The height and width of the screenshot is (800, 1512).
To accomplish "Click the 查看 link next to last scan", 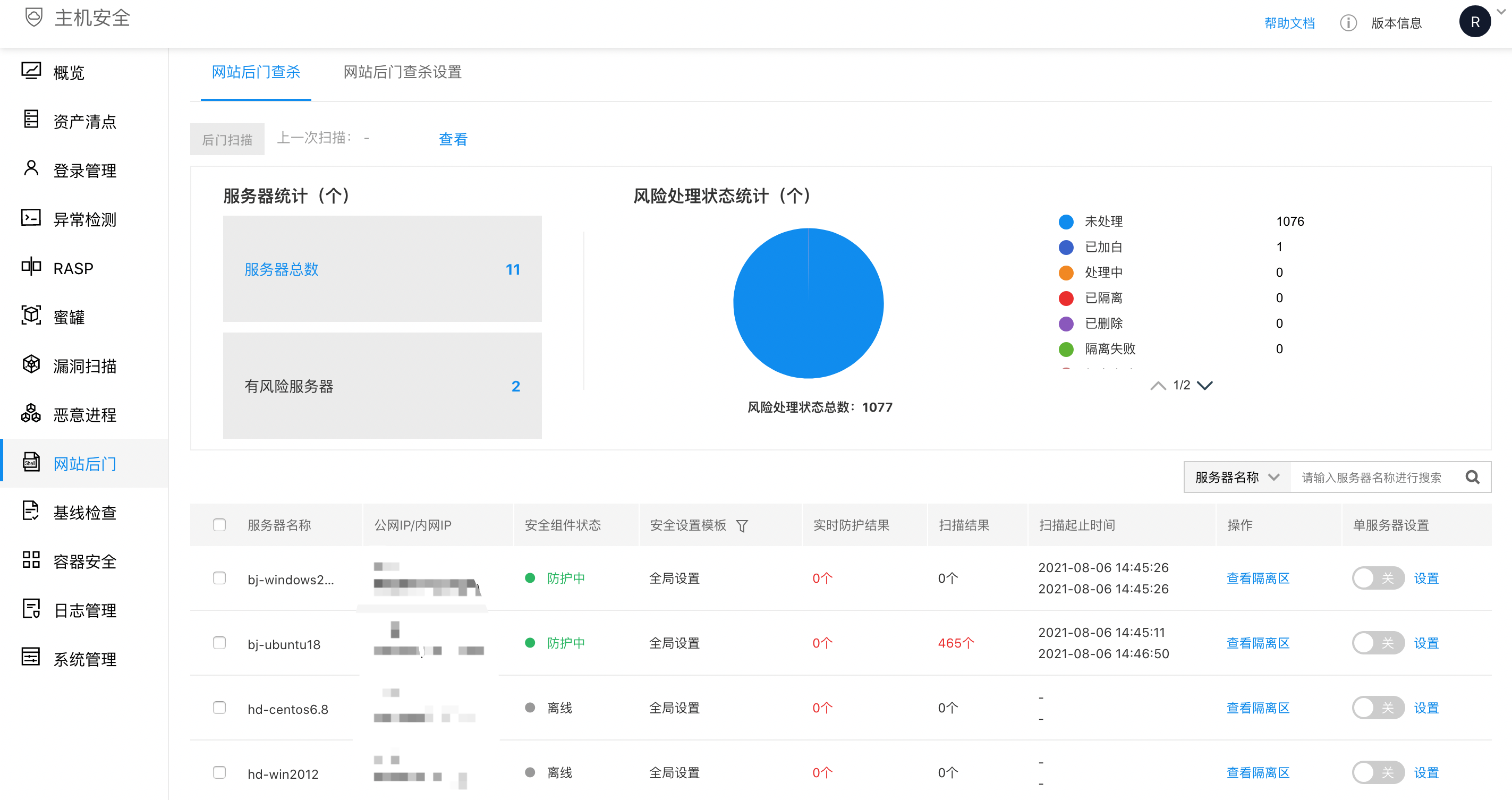I will (x=453, y=139).
